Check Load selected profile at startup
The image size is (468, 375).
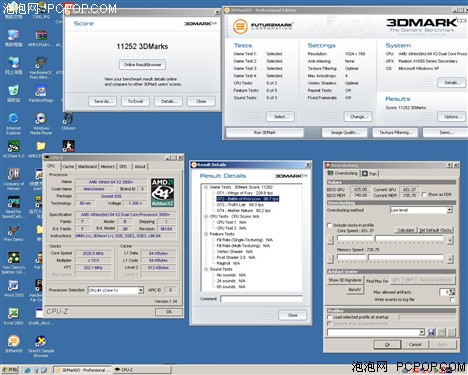click(x=329, y=317)
